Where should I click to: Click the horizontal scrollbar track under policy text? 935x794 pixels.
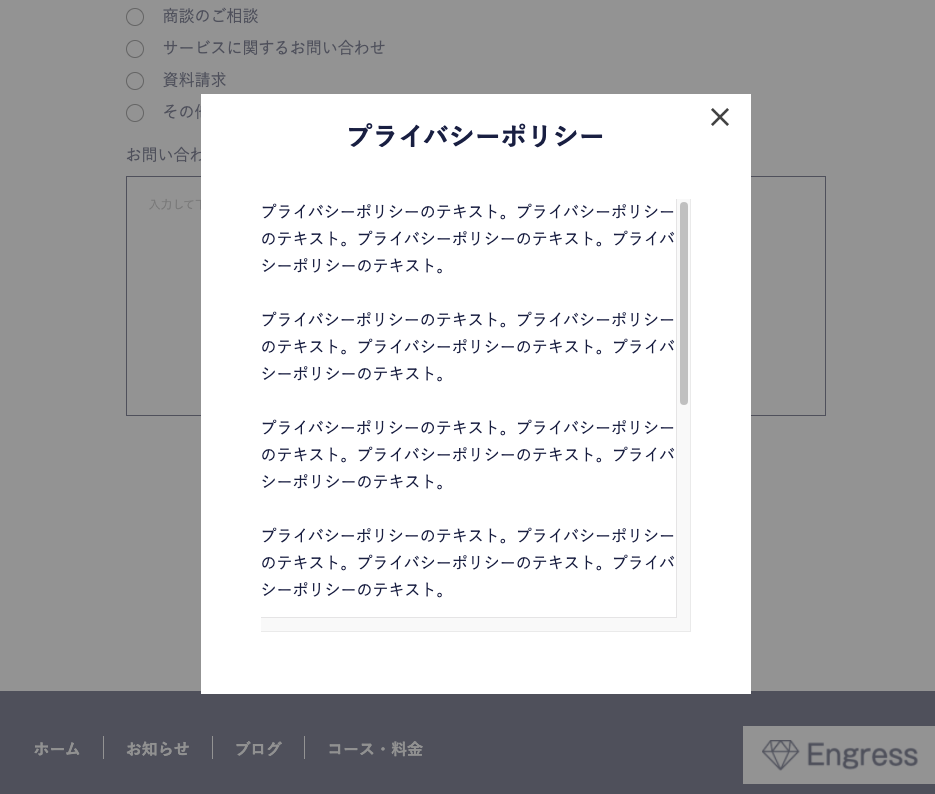pyautogui.click(x=468, y=625)
